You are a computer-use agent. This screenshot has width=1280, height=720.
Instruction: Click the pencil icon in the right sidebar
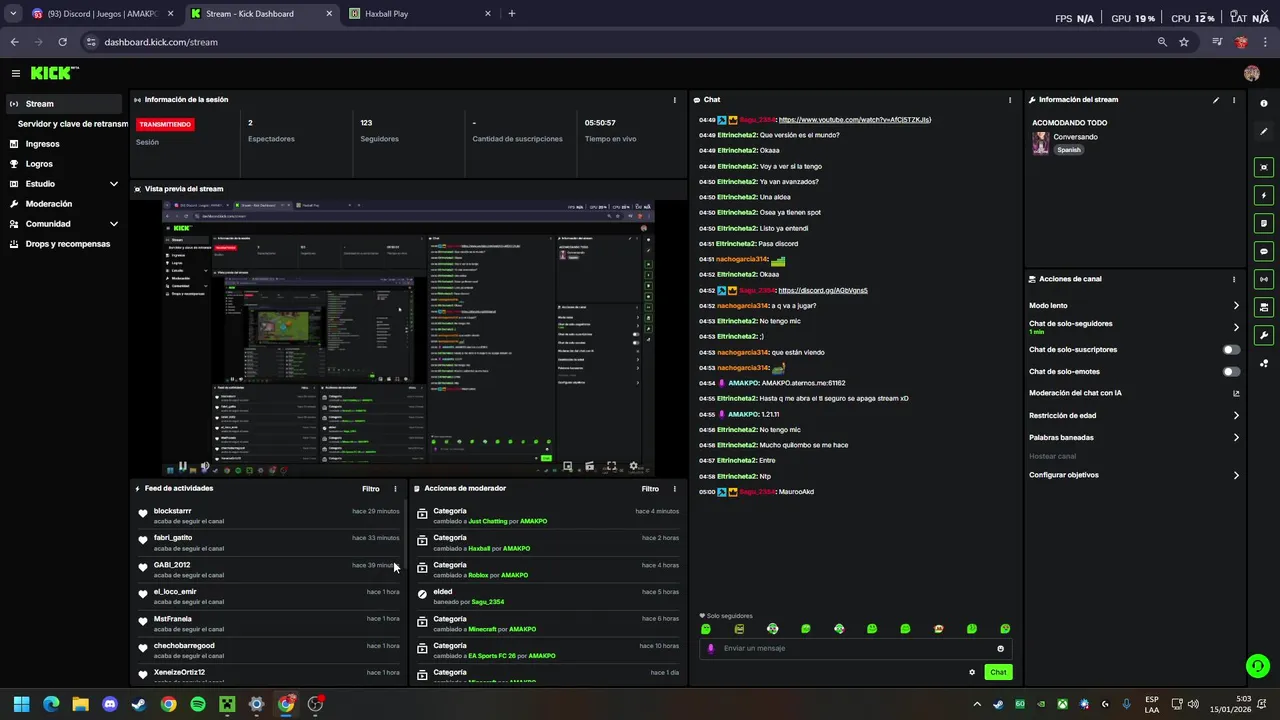coord(1264,131)
